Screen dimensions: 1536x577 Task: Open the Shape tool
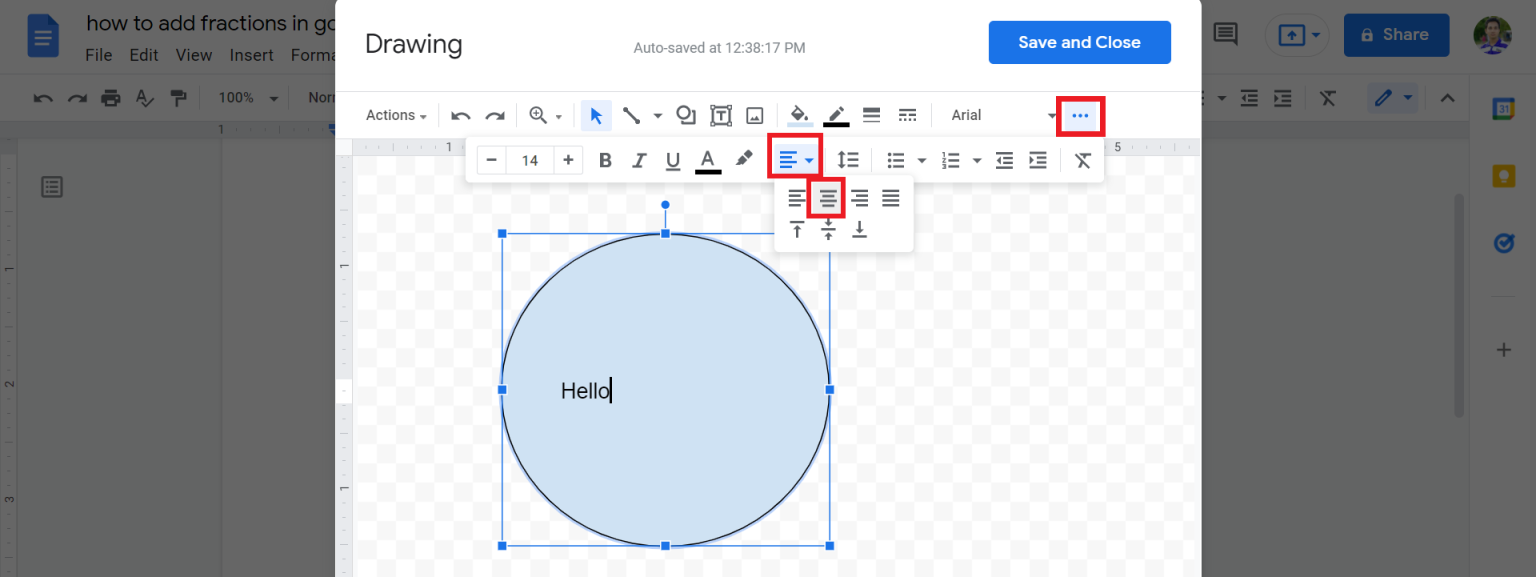click(x=686, y=115)
